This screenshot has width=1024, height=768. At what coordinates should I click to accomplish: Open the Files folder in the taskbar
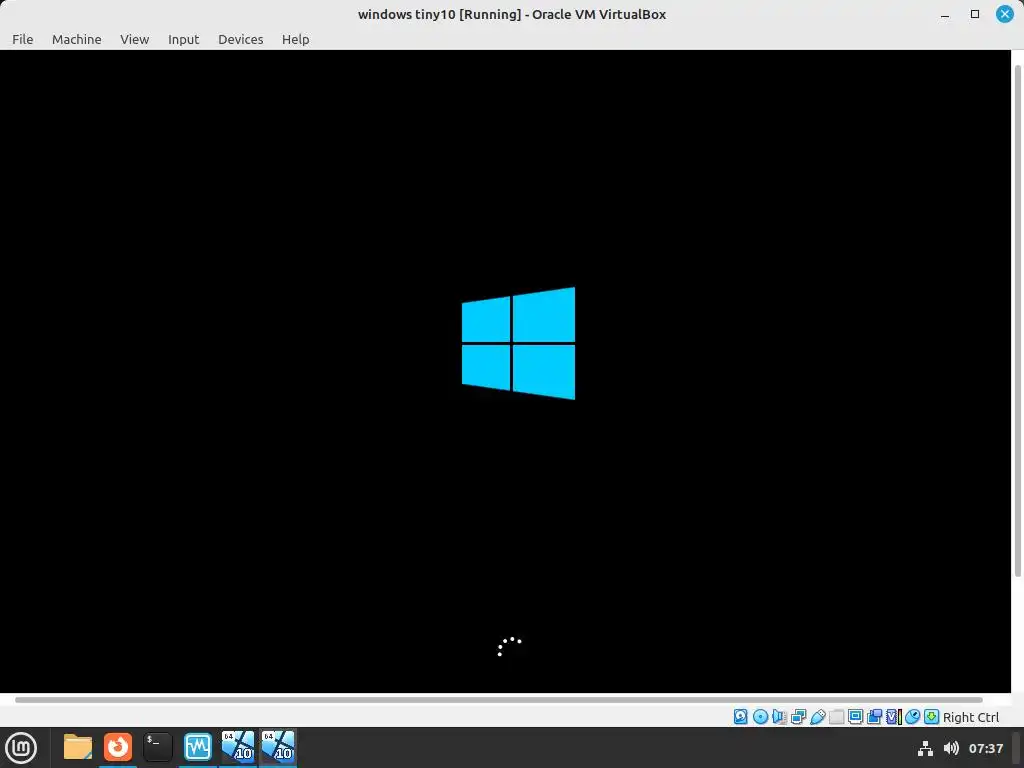(78, 747)
